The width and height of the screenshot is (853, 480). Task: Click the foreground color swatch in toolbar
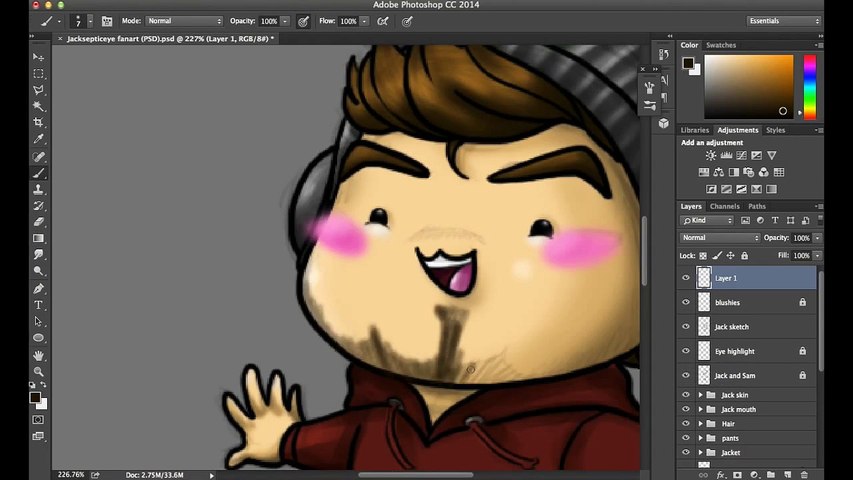35,397
